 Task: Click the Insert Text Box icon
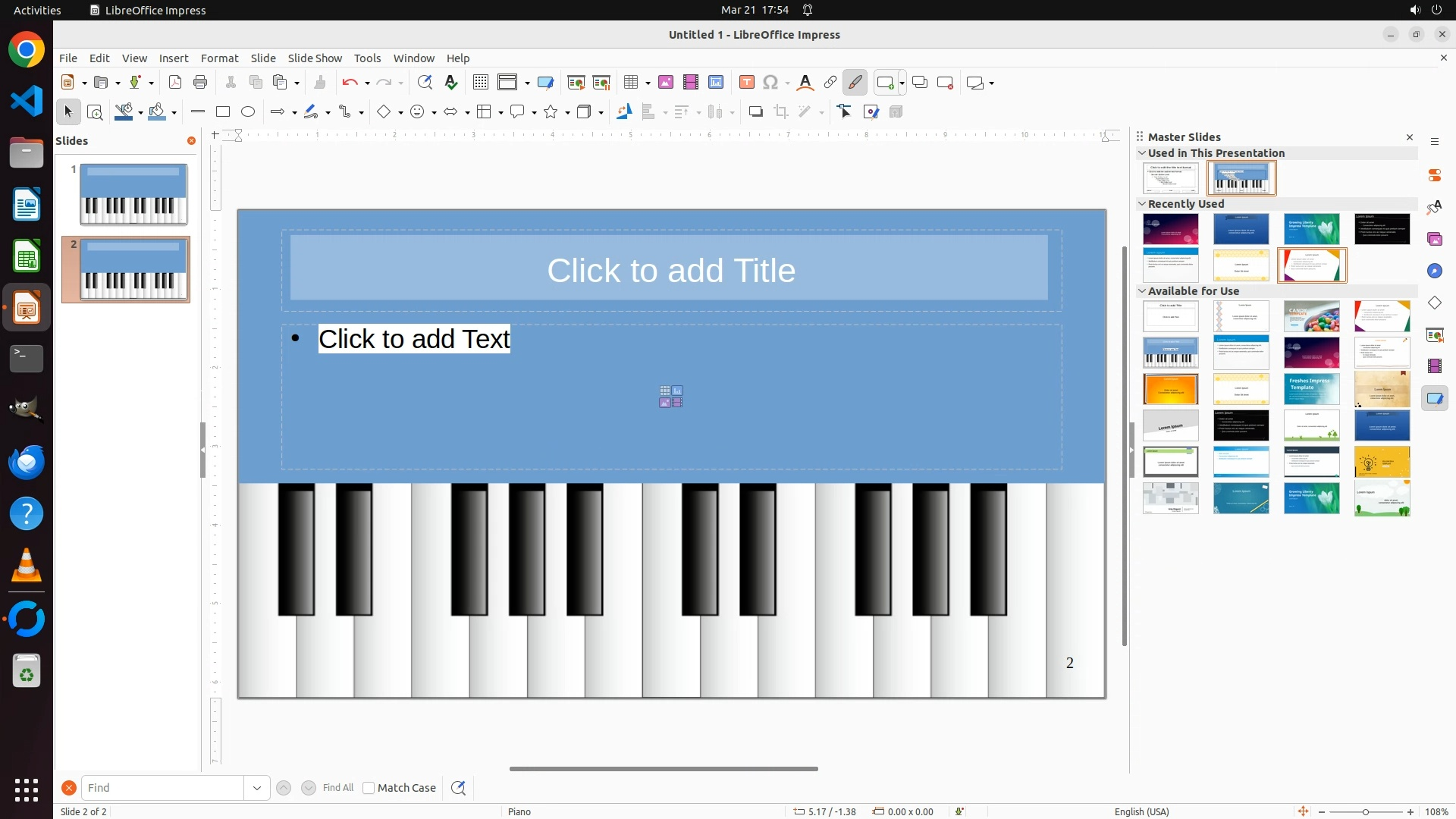(x=746, y=83)
